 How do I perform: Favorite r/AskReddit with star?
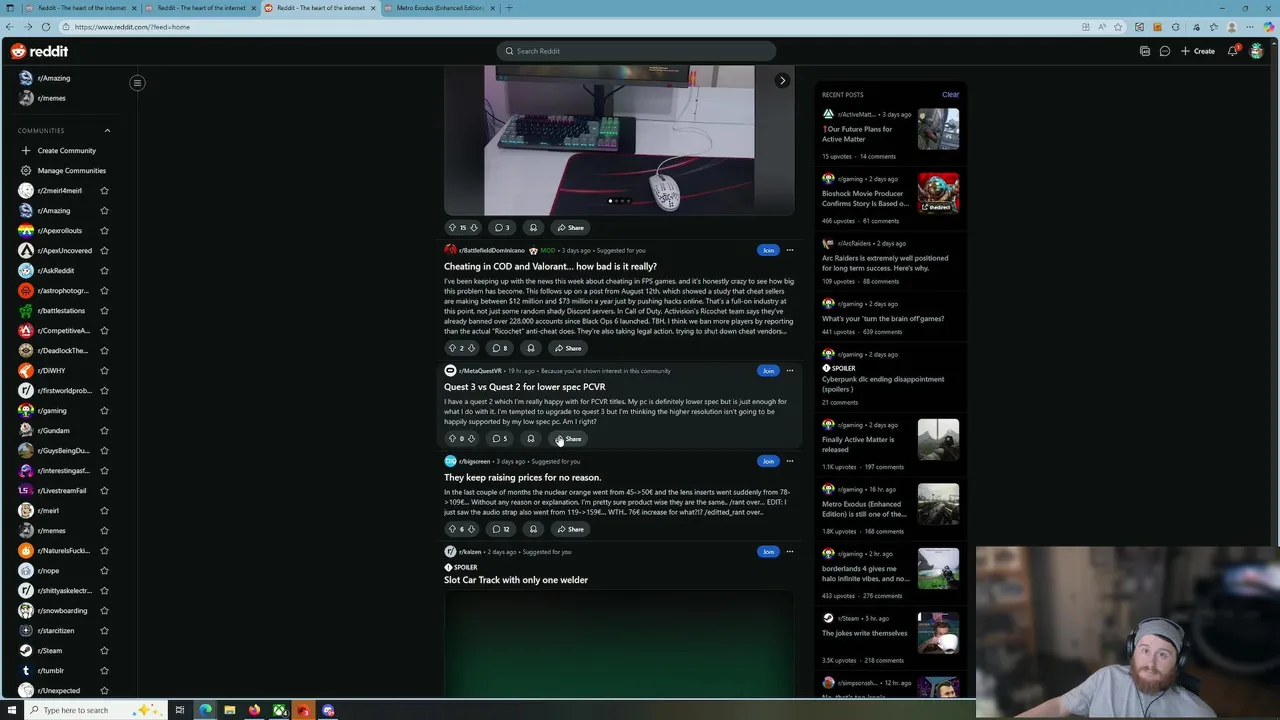[x=104, y=270]
